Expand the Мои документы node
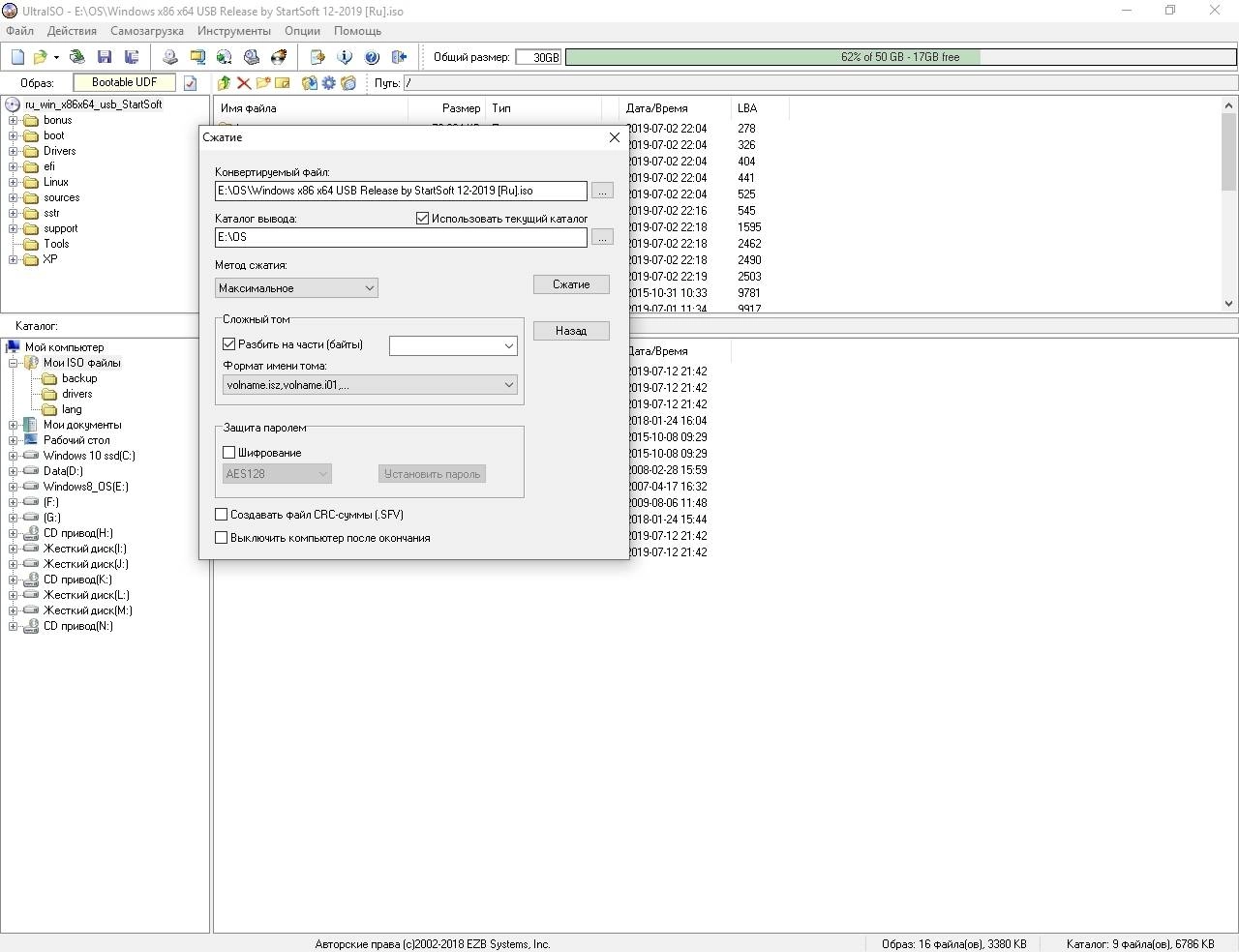 [14, 426]
